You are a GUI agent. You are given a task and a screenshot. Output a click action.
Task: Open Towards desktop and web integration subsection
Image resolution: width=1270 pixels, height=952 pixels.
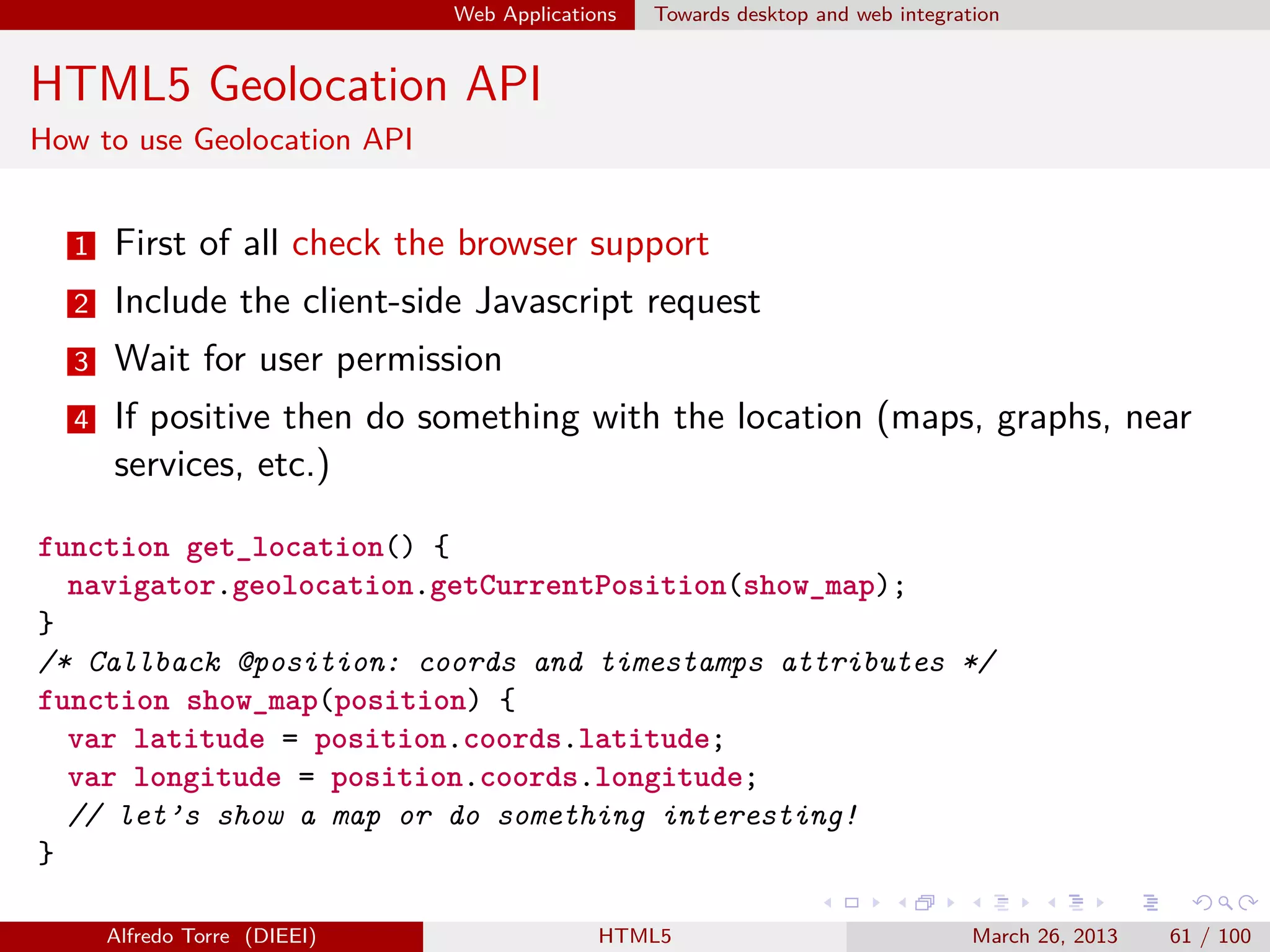click(x=827, y=14)
